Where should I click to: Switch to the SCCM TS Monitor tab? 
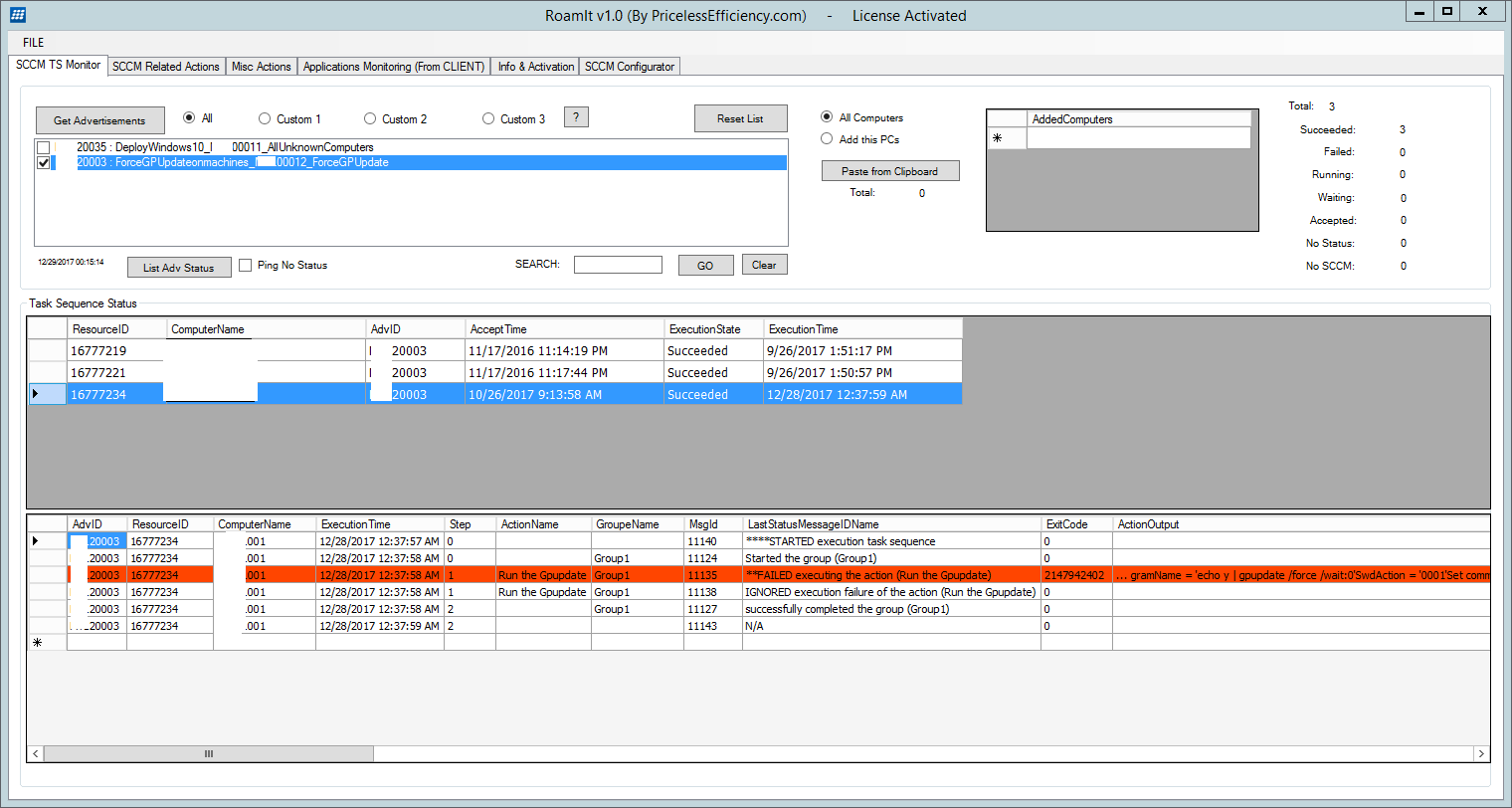tap(58, 65)
